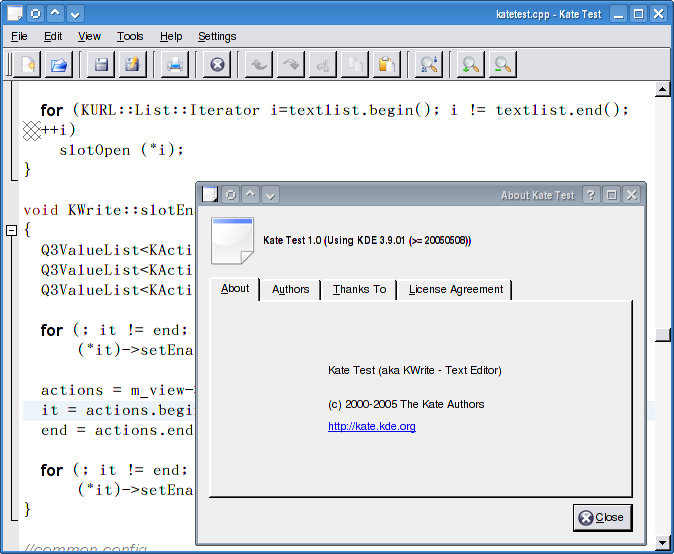This screenshot has height=554, width=674.
Task: Click the up arrow in the About dialog title bar
Action: (x=251, y=195)
